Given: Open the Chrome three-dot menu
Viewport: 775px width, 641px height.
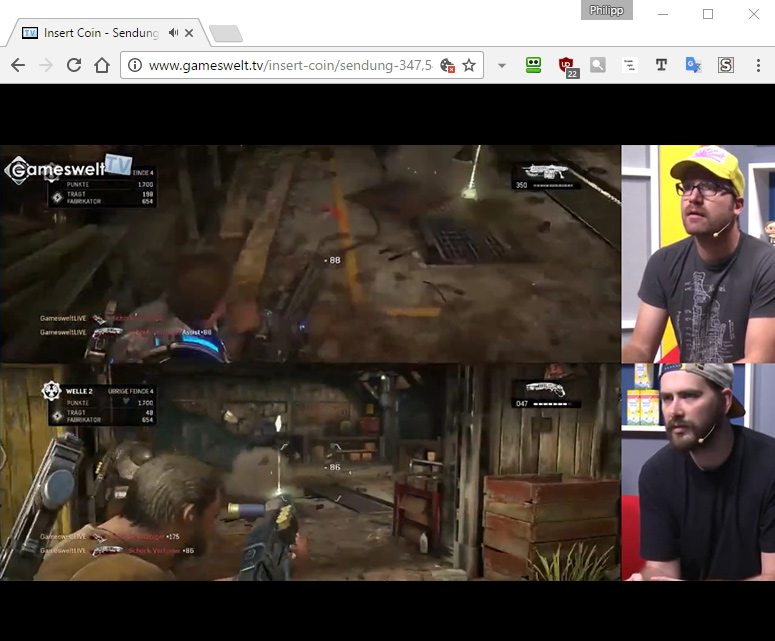Looking at the screenshot, I should click(x=758, y=65).
